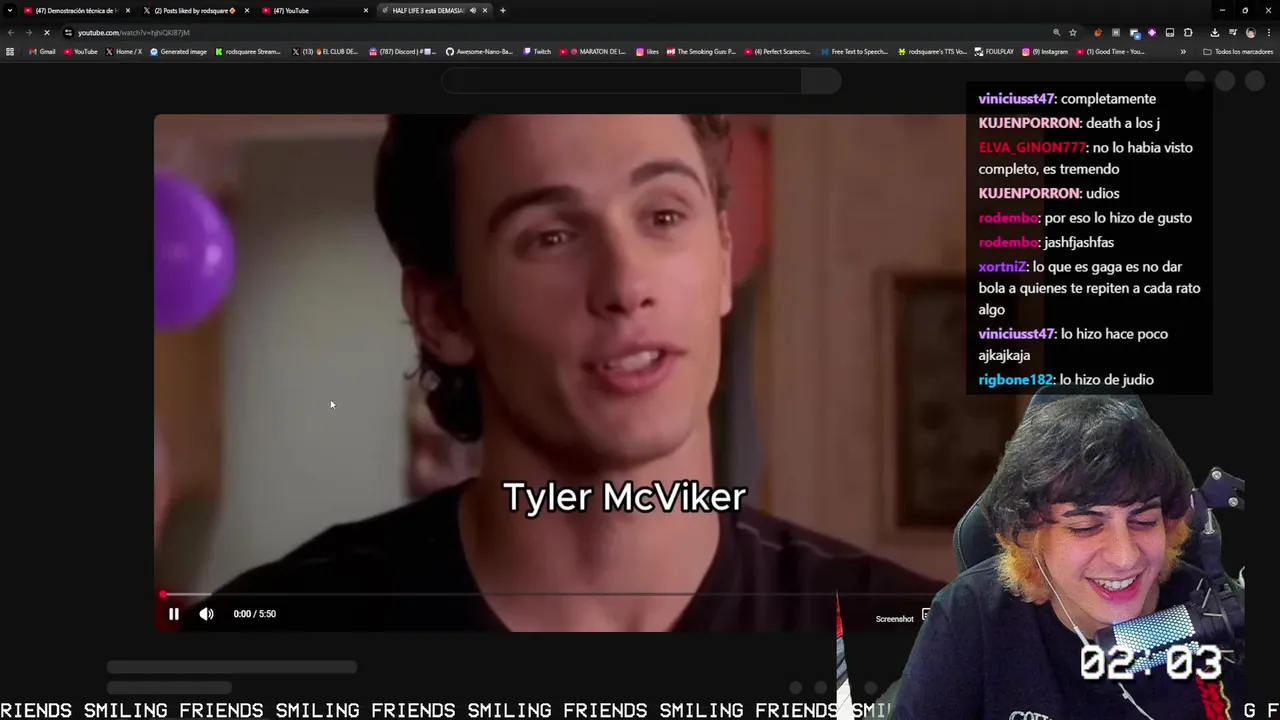Open the MARATON DE L bookmark
The image size is (1280, 720).
(x=593, y=51)
